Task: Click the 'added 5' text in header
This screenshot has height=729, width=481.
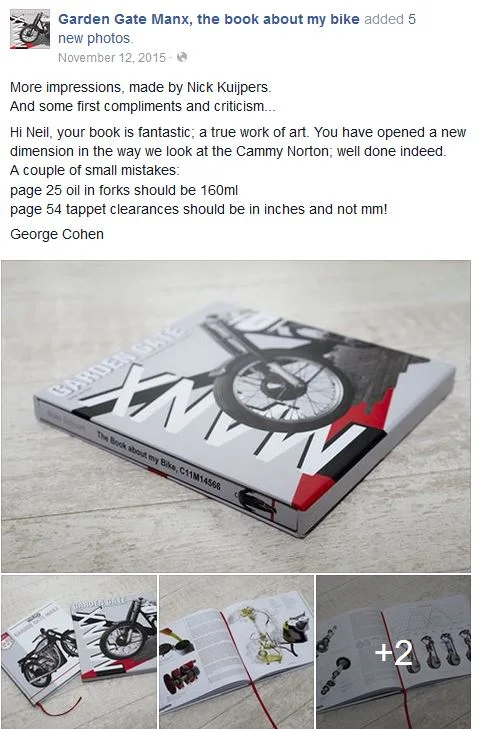Action: 389,19
